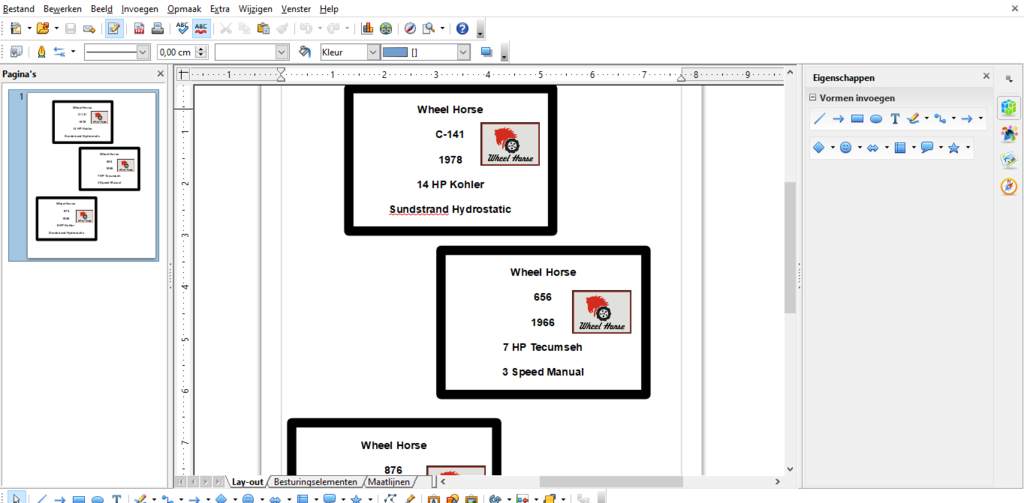This screenshot has width=1024, height=503.
Task: Select the Ellipse shape in sidebar panel
Action: coord(876,118)
